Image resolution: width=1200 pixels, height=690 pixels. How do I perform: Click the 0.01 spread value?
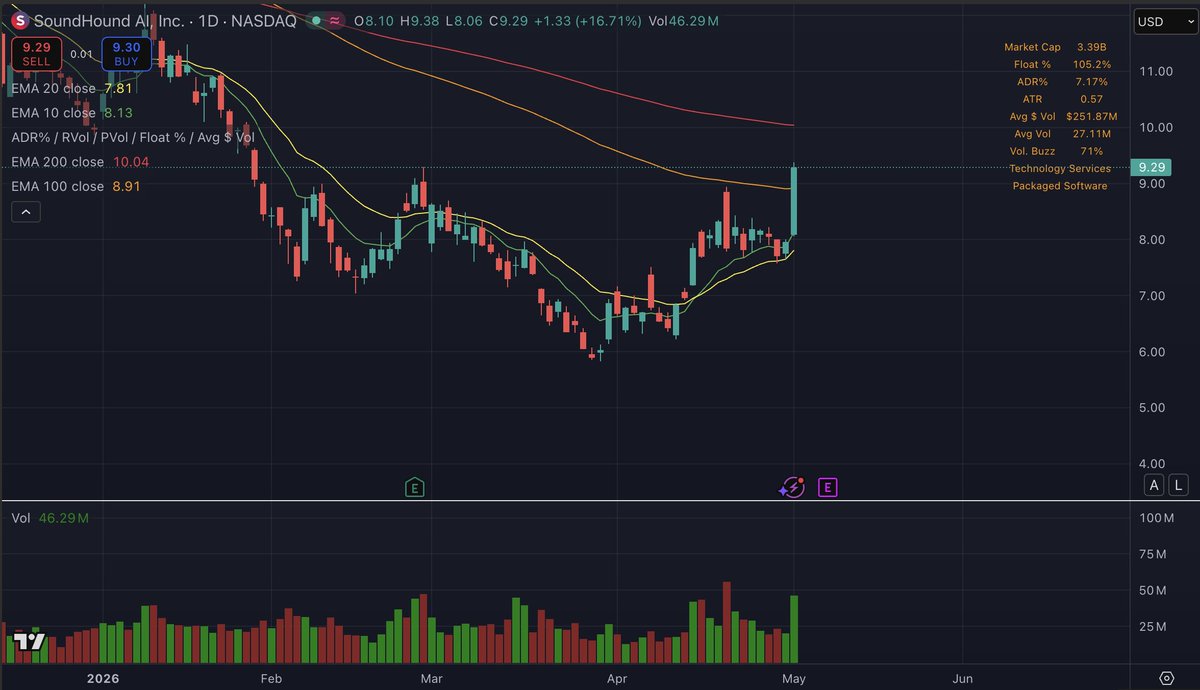coord(82,54)
